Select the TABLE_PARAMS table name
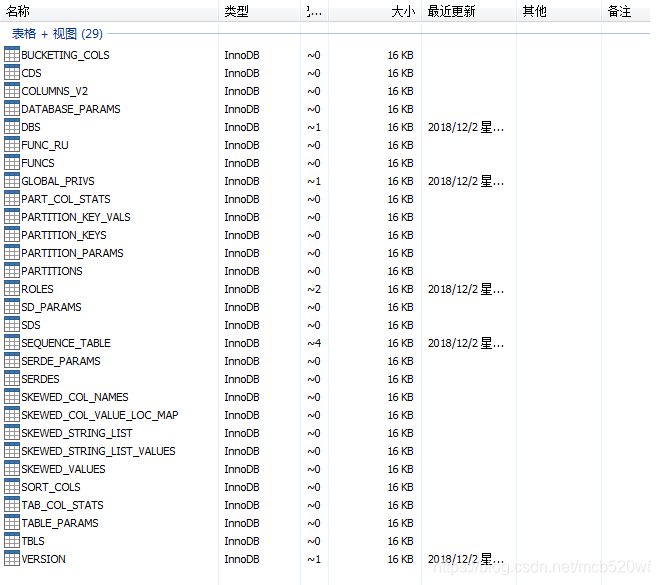Image resolution: width=661 pixels, height=585 pixels. click(x=60, y=523)
